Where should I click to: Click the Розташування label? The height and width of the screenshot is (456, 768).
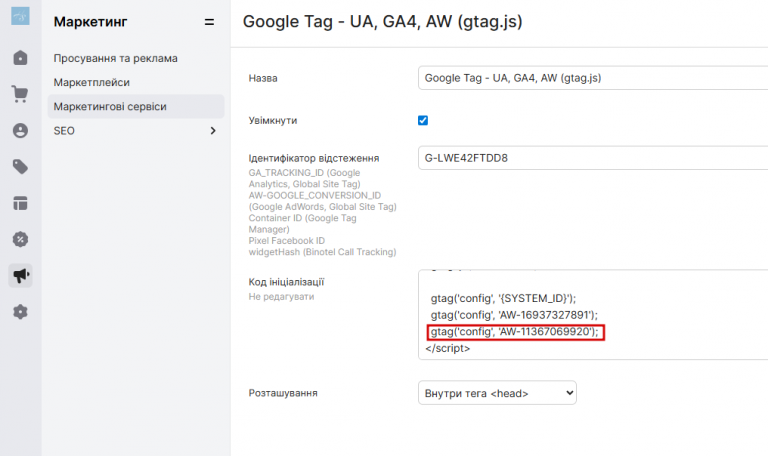coord(283,393)
